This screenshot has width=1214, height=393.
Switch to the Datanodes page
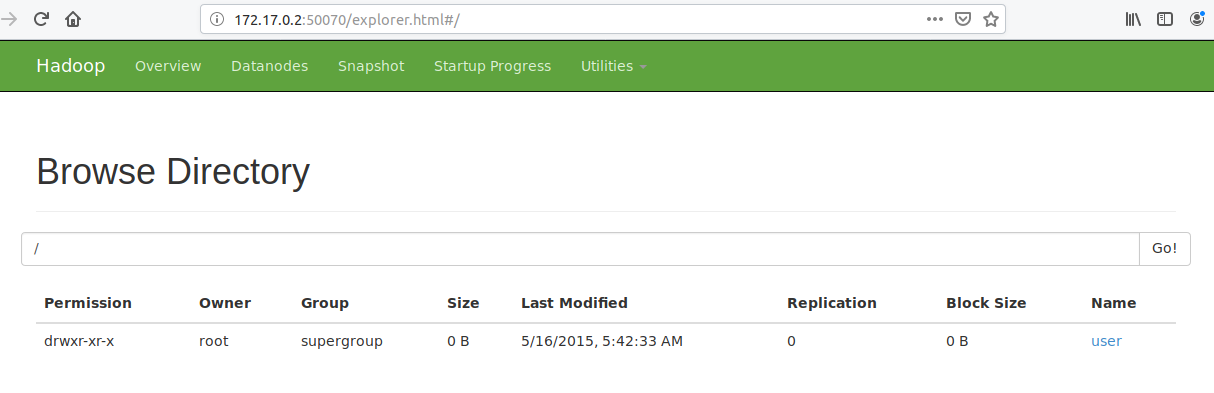[x=269, y=66]
